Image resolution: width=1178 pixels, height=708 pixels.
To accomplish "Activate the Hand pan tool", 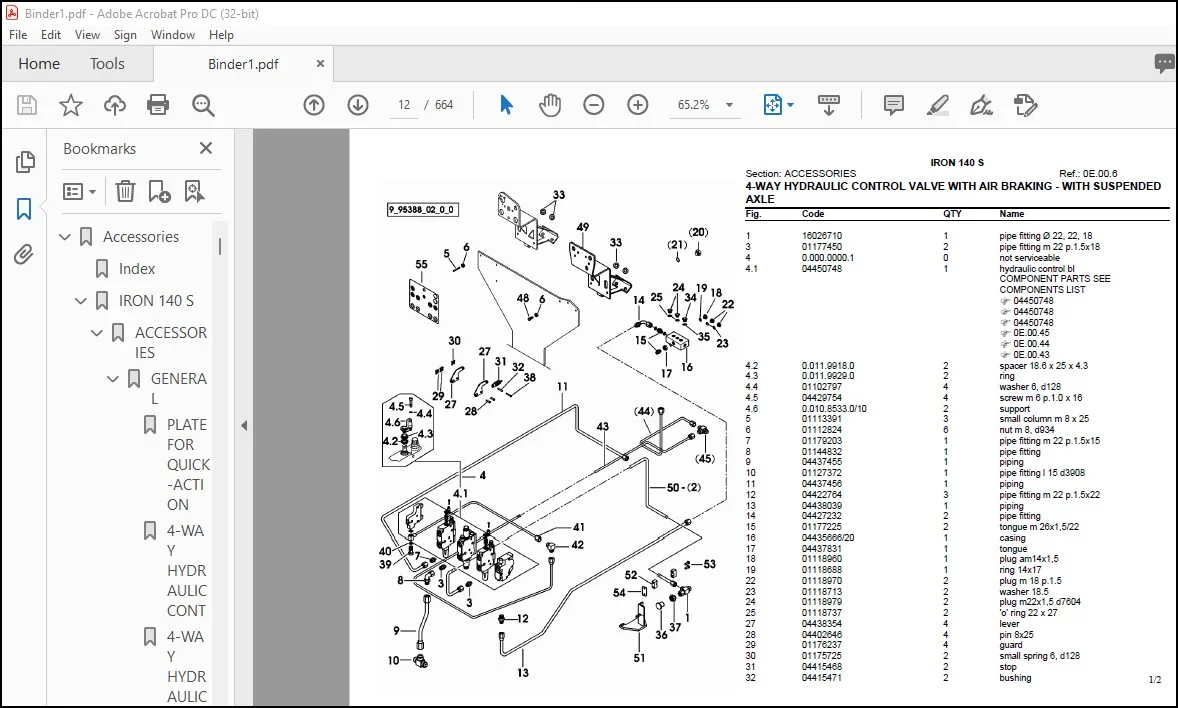I will (x=550, y=105).
